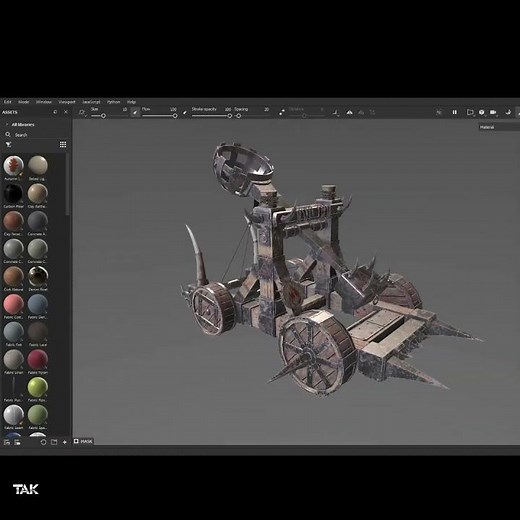
Task: Adjust the Spacing slider handle
Action: [x=238, y=116]
